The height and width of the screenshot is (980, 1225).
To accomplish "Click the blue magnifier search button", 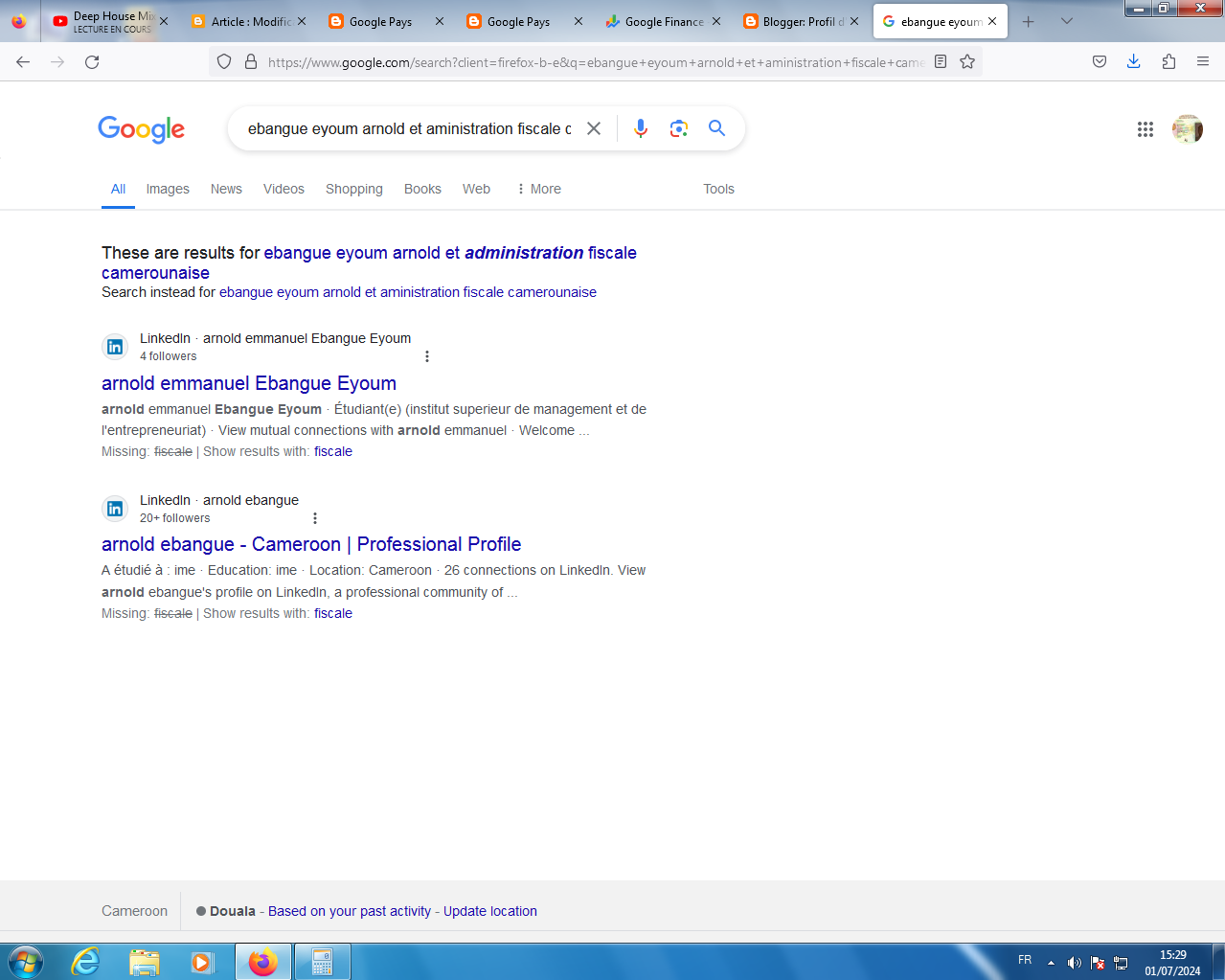I will click(x=716, y=128).
